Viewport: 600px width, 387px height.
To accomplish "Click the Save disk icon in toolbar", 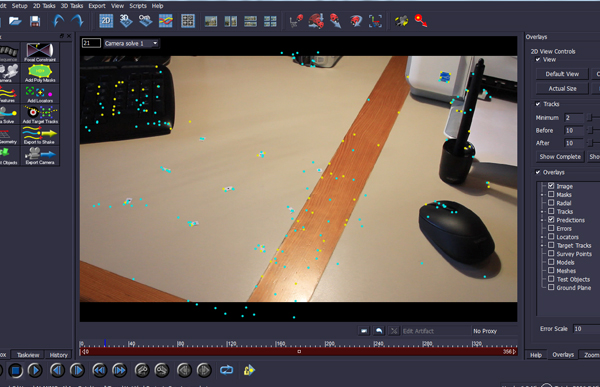I will coord(35,21).
